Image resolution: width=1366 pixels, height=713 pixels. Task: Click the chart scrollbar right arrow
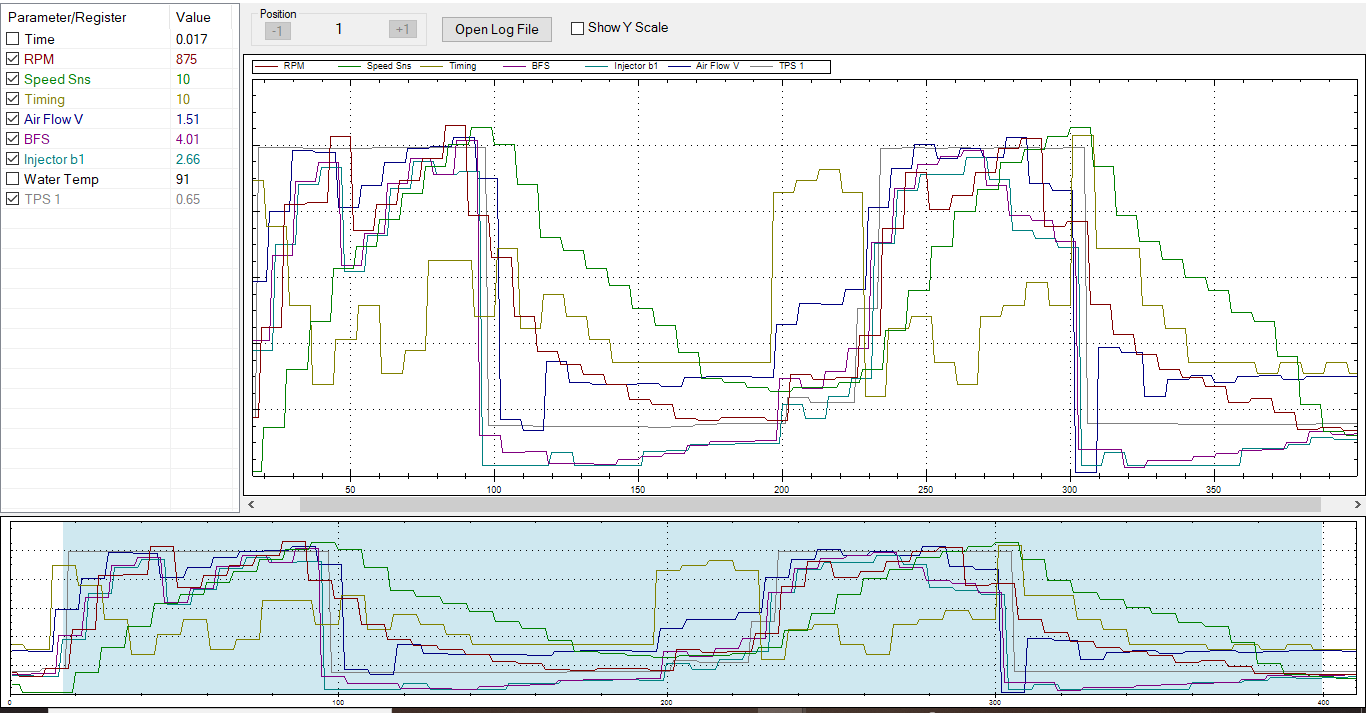click(x=1358, y=505)
